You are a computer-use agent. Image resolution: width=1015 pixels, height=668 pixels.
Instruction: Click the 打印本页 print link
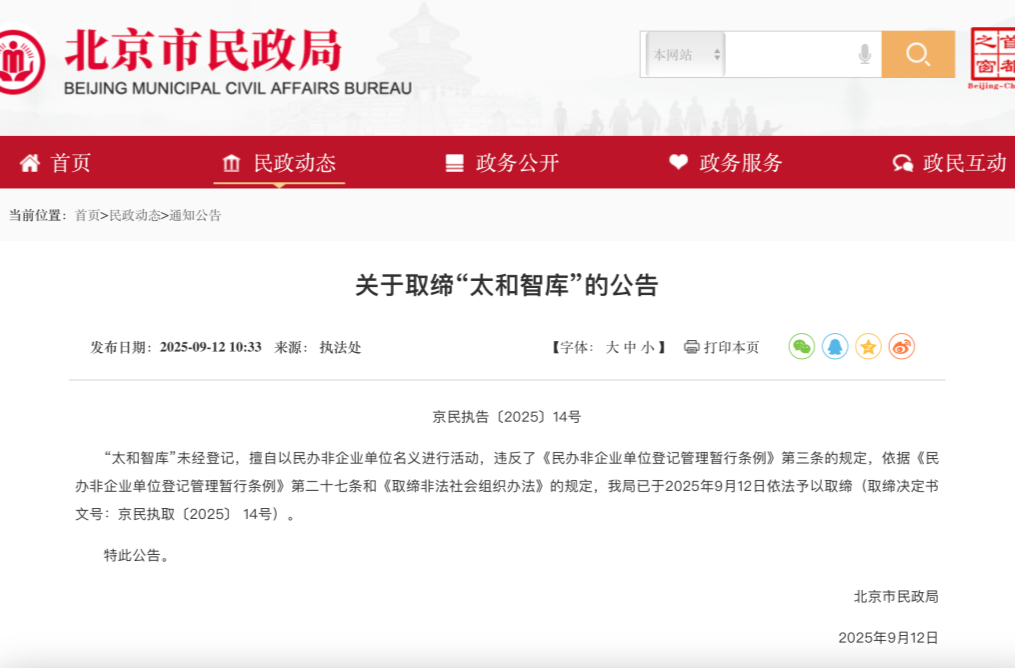(x=731, y=348)
